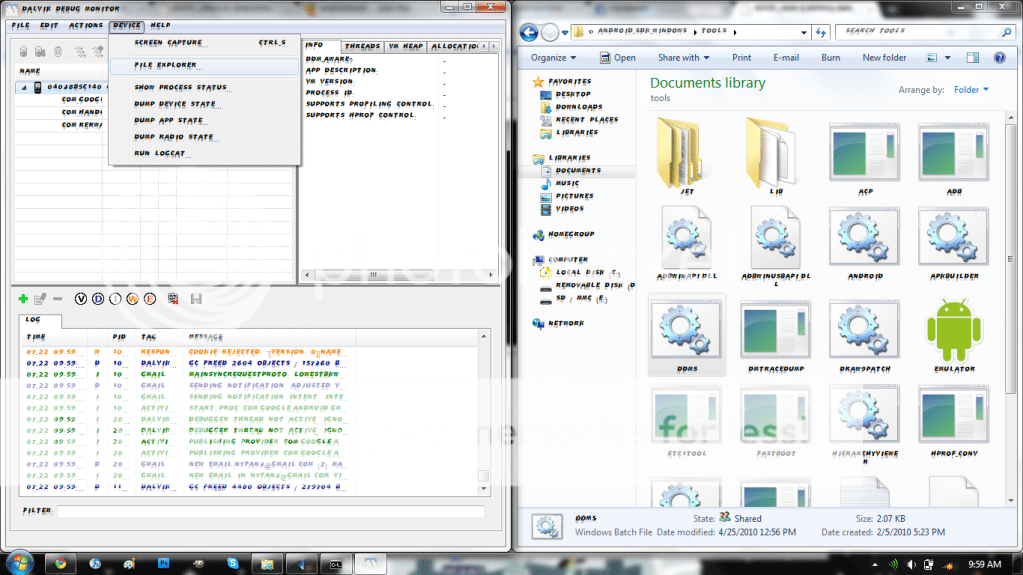Toggle the Error (E) log level
This screenshot has height=575, width=1023.
[149, 299]
